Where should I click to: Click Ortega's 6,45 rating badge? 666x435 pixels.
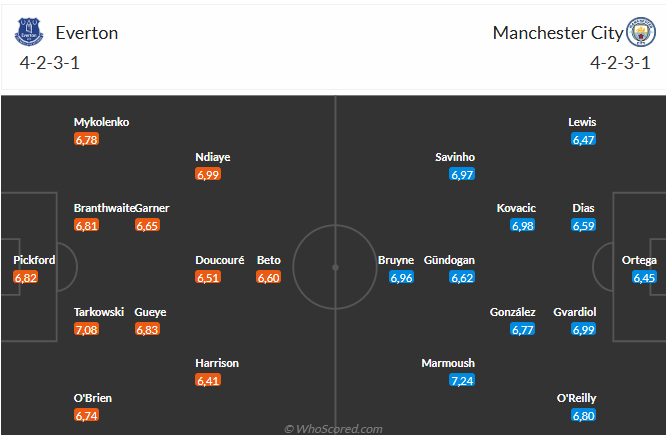pos(644,277)
